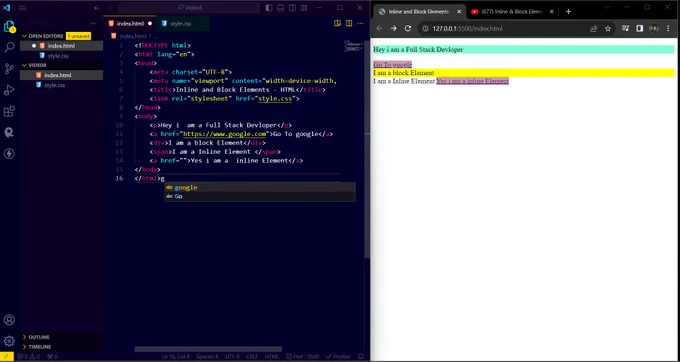
Task: Select index.html under Open Editors
Action: pyautogui.click(x=61, y=46)
